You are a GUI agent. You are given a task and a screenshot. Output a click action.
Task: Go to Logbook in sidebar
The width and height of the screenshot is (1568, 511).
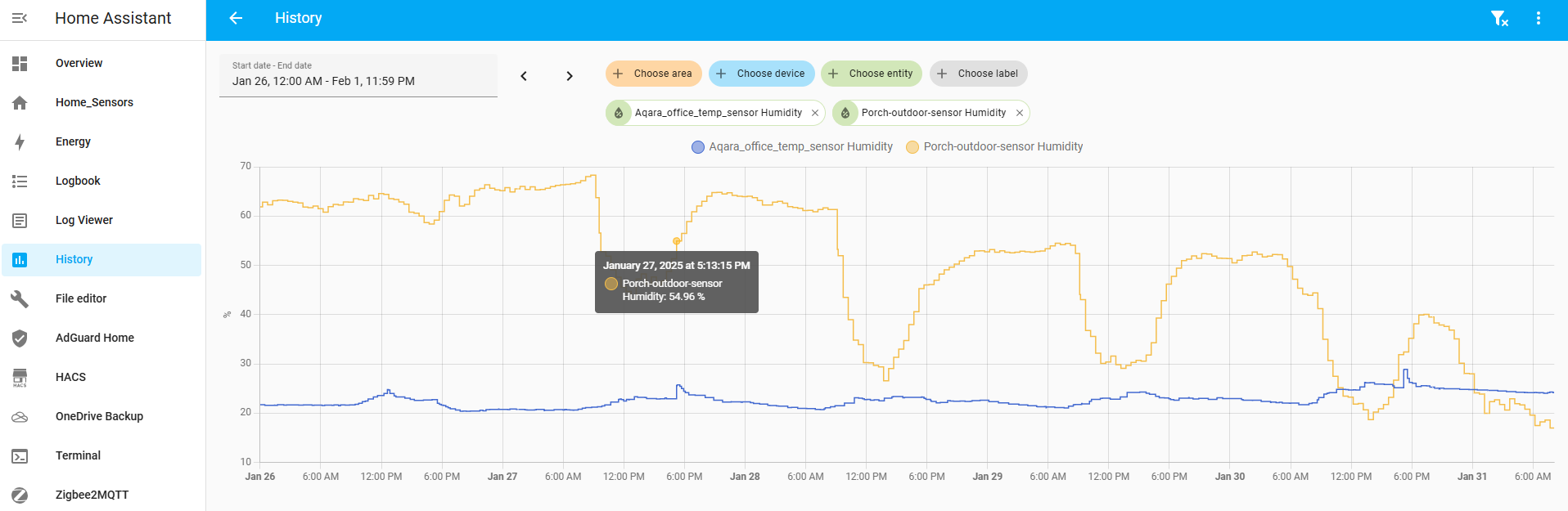click(78, 181)
